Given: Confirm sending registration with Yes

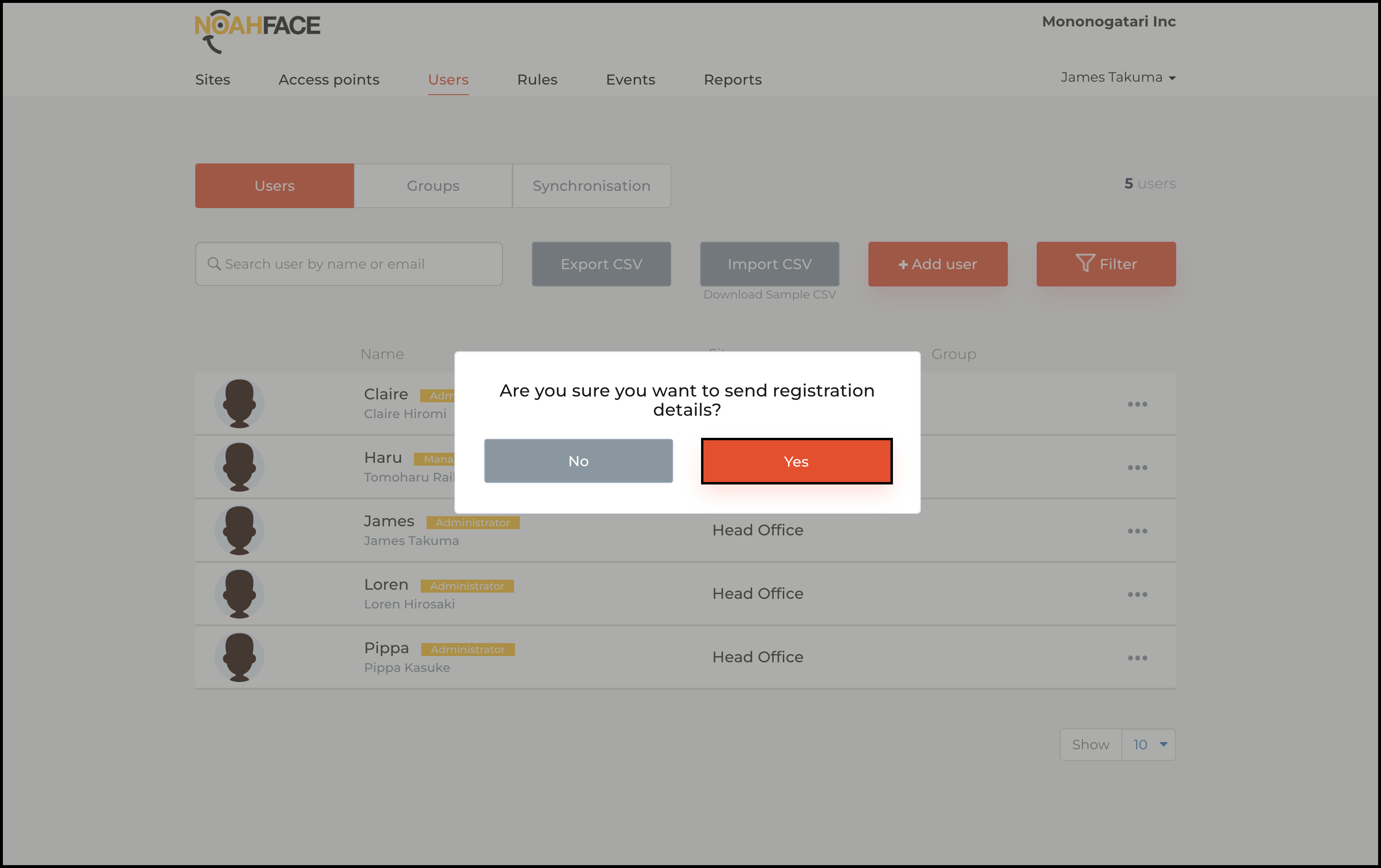Looking at the screenshot, I should pos(796,461).
